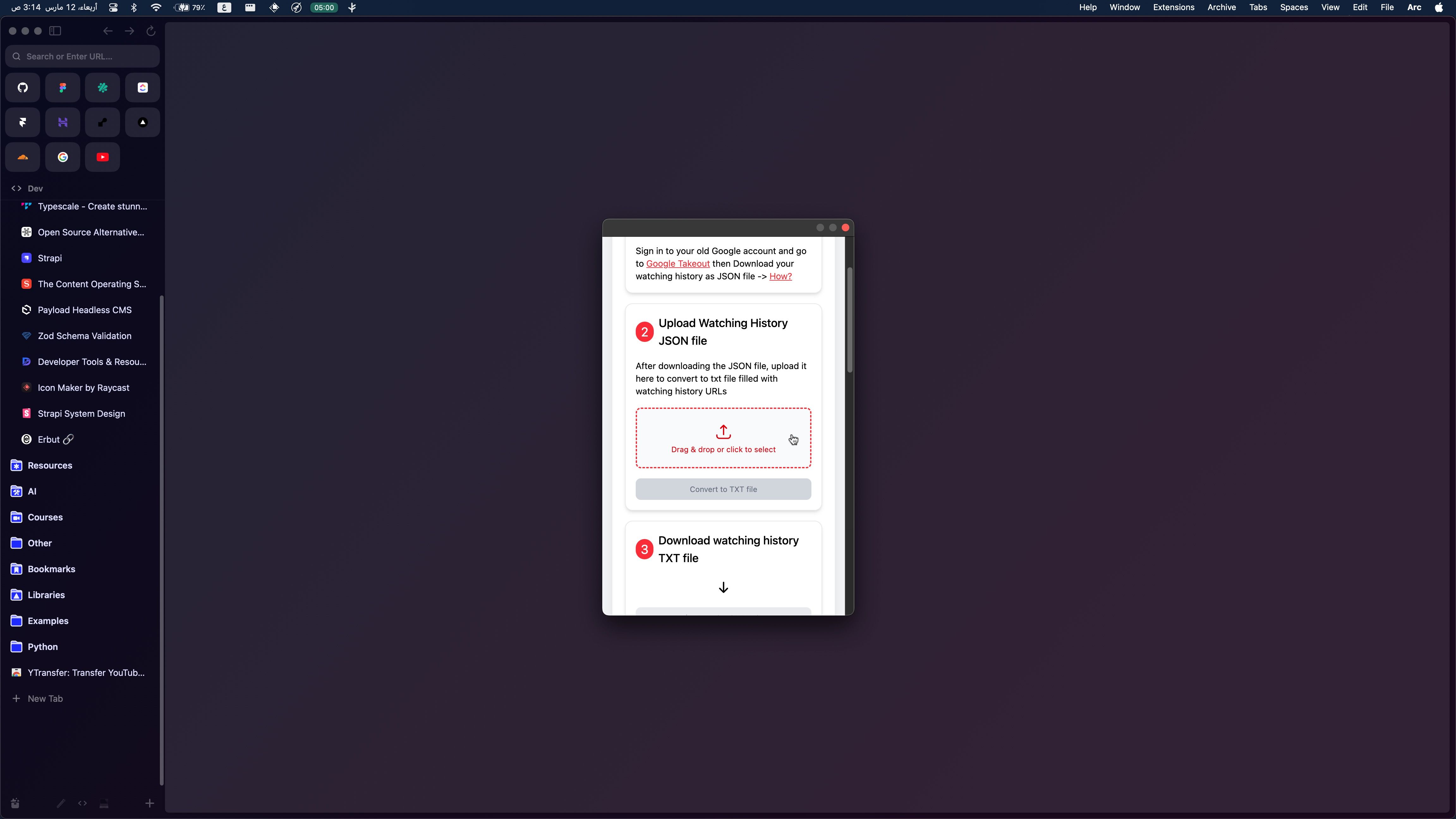Expand the Resources folder
Image resolution: width=1456 pixels, height=819 pixels.
point(50,465)
